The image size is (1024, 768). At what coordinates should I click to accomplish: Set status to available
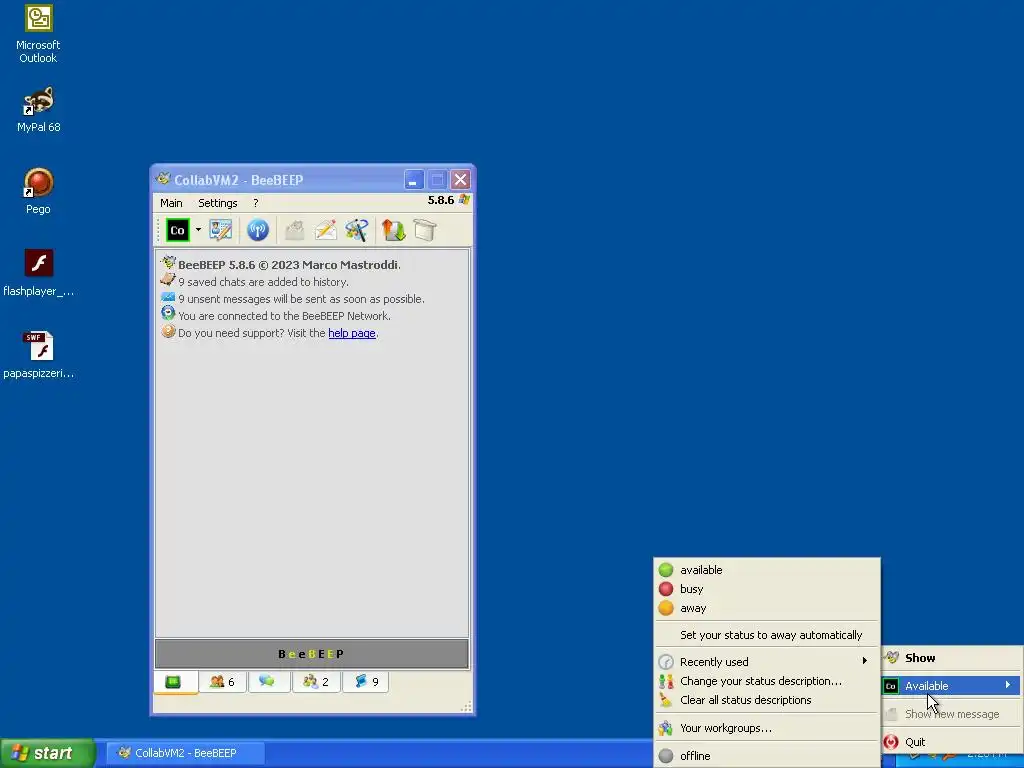tap(767, 570)
